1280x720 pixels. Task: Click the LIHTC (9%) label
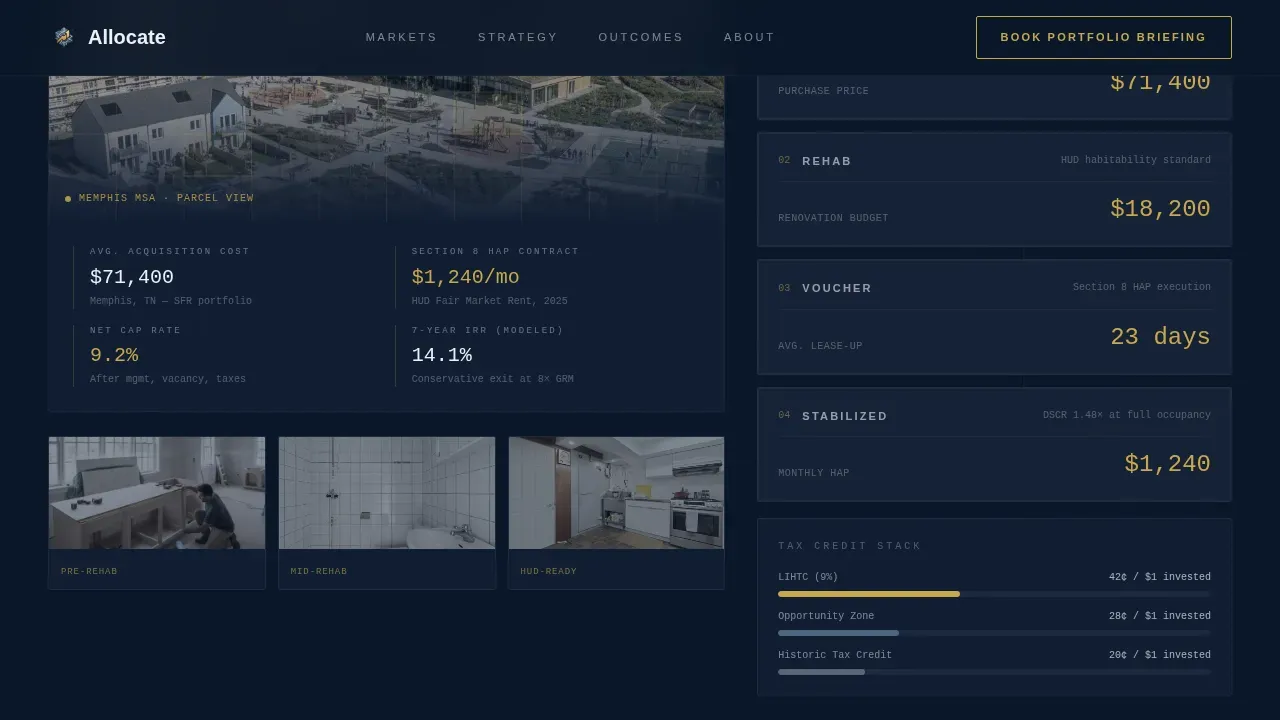click(808, 577)
